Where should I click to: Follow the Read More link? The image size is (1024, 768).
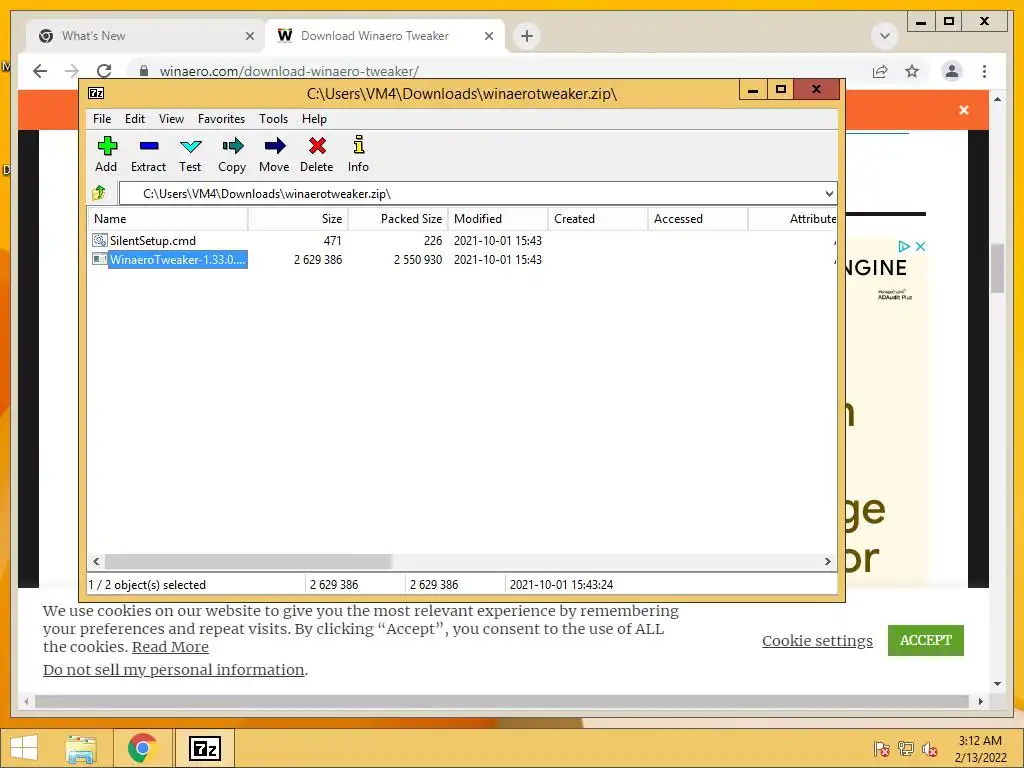point(170,647)
